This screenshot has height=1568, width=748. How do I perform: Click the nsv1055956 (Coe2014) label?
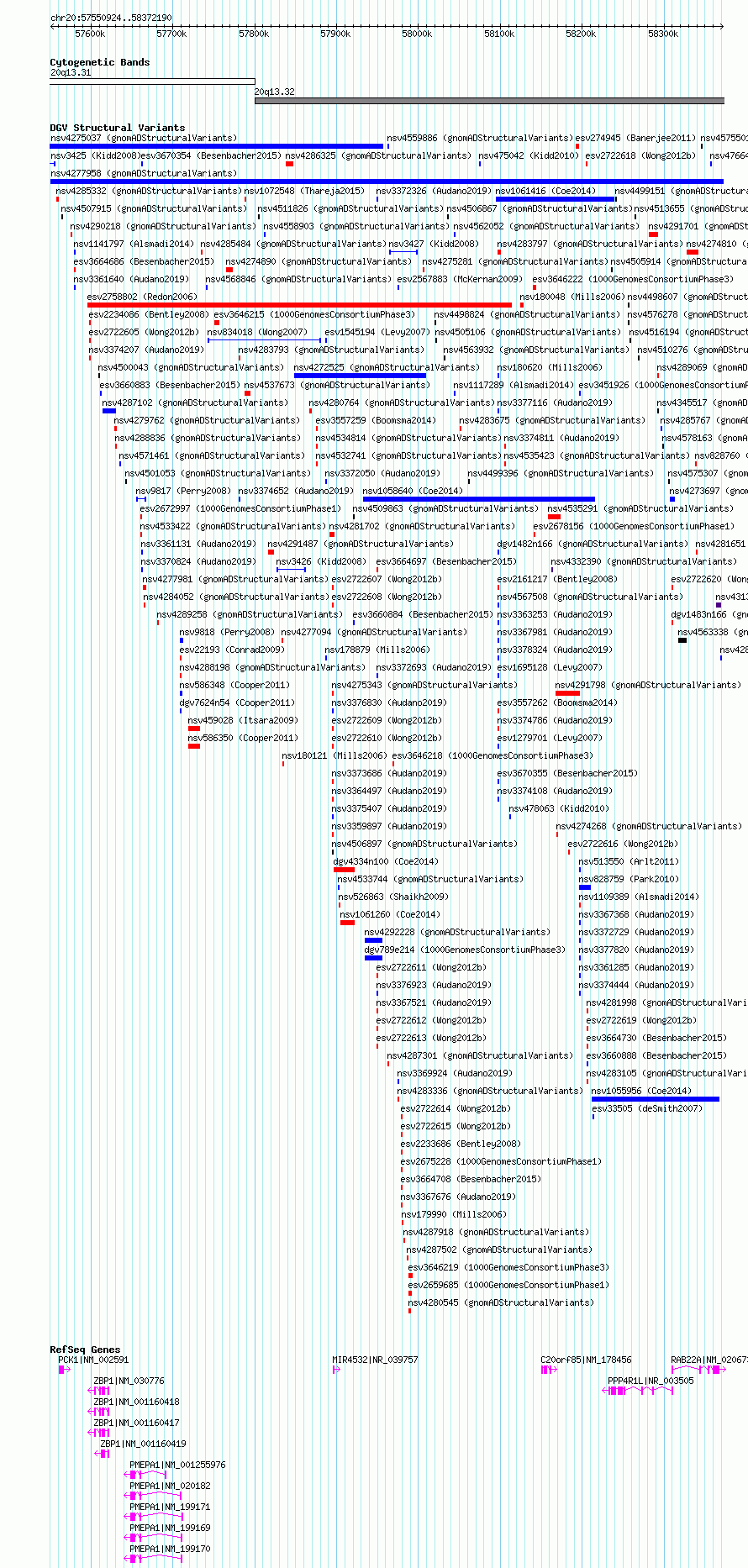641,1091
